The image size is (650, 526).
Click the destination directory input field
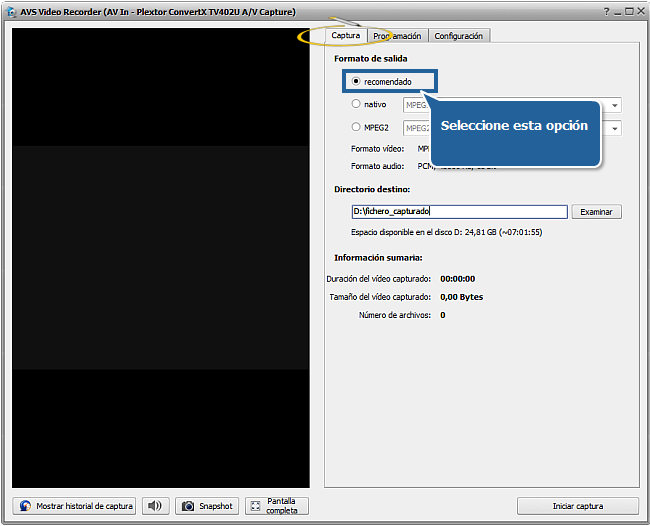coord(459,211)
